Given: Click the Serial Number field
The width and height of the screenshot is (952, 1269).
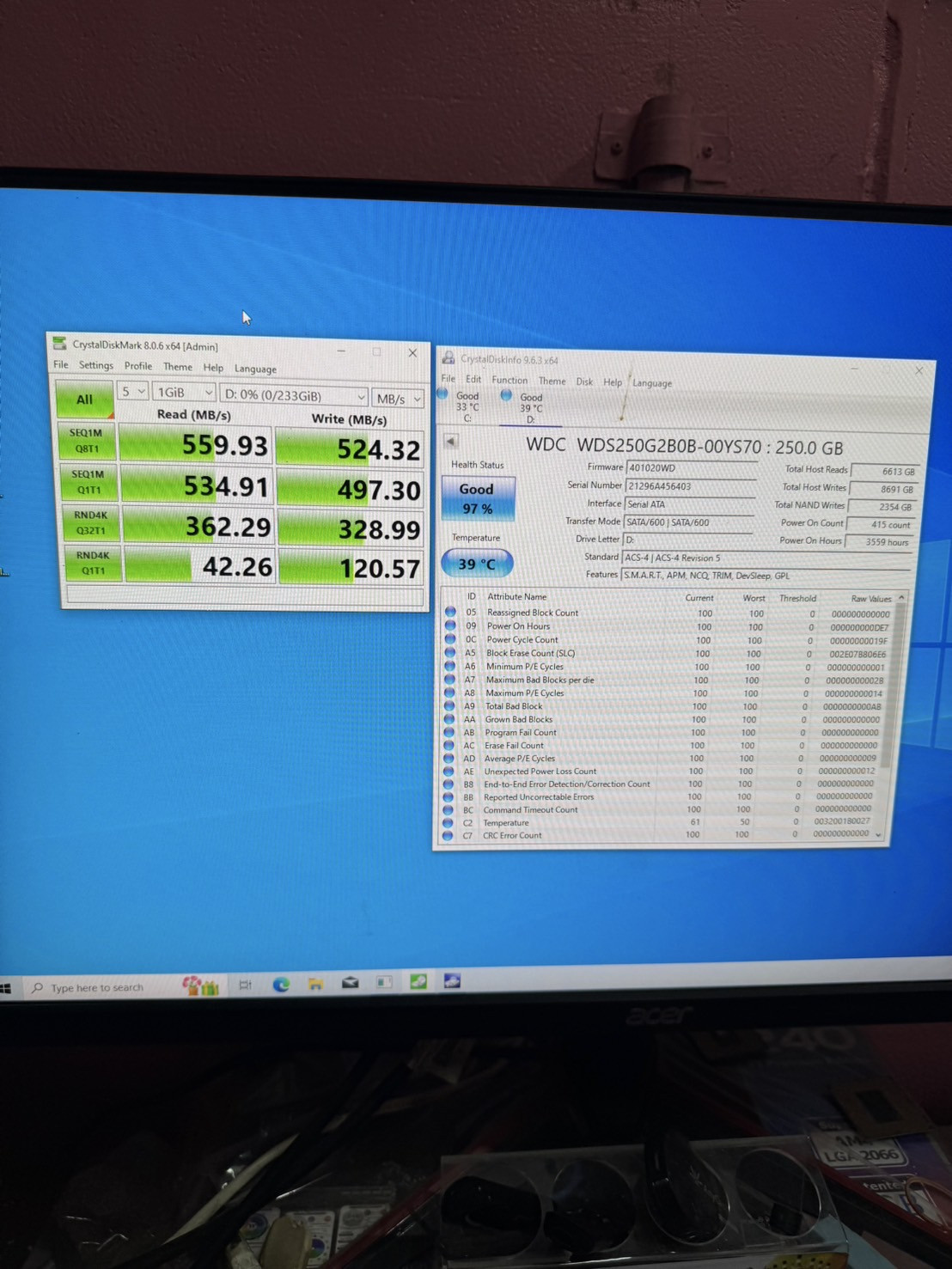Looking at the screenshot, I should pos(690,486).
